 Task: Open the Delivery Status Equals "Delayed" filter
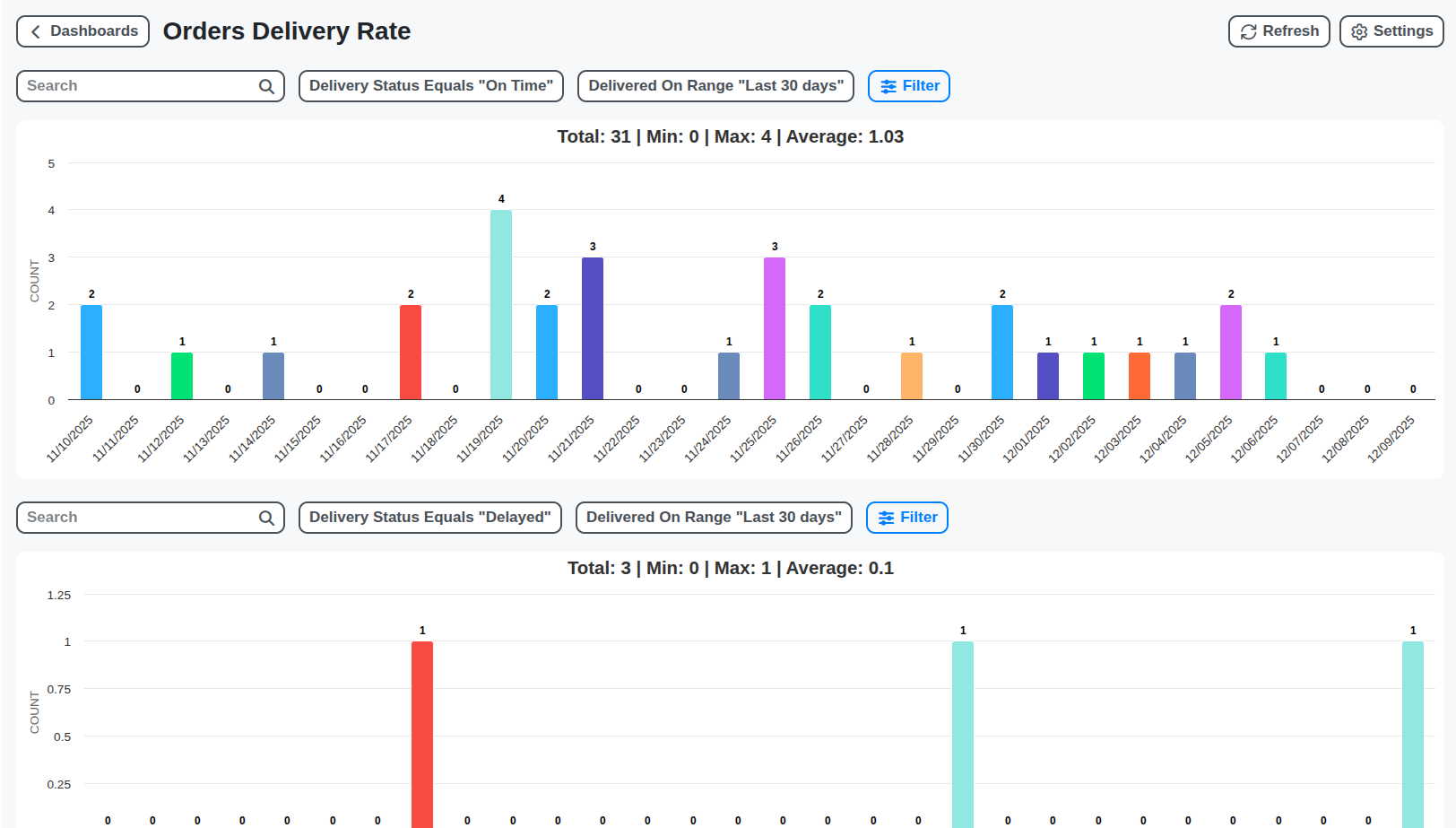tap(429, 518)
